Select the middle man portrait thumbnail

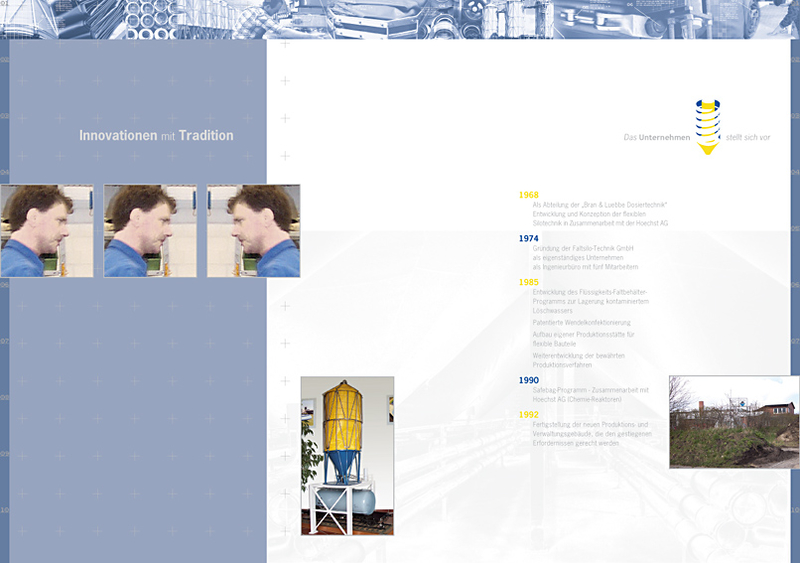tap(150, 231)
